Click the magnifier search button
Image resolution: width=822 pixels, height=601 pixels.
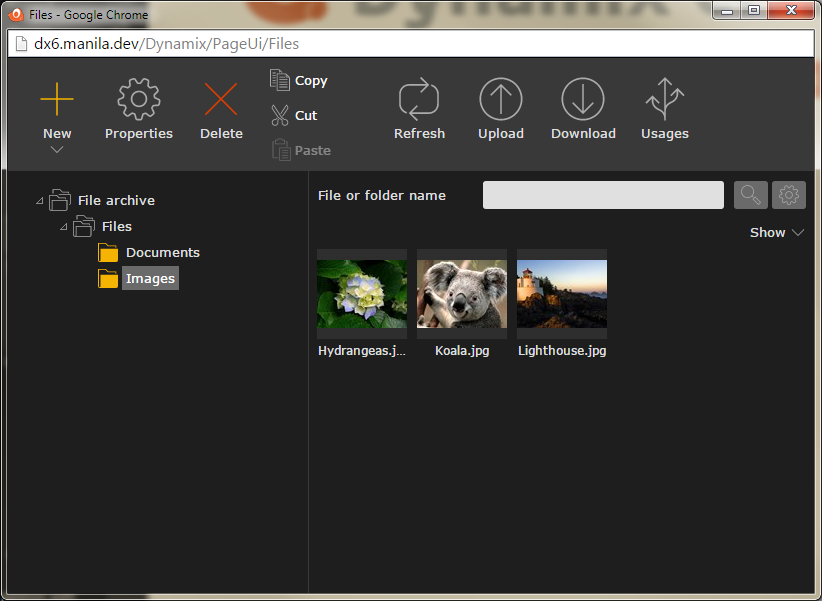click(x=751, y=195)
